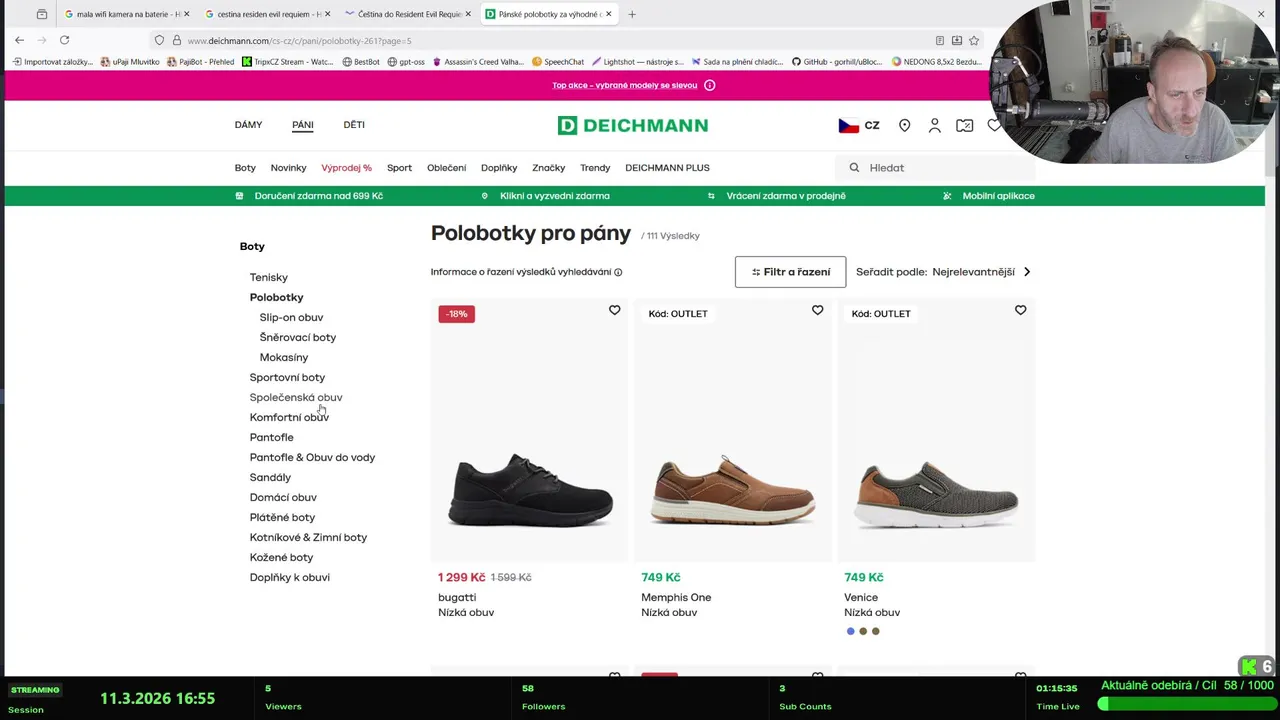Open the user account icon
Screen dimensions: 1280x720
click(934, 126)
